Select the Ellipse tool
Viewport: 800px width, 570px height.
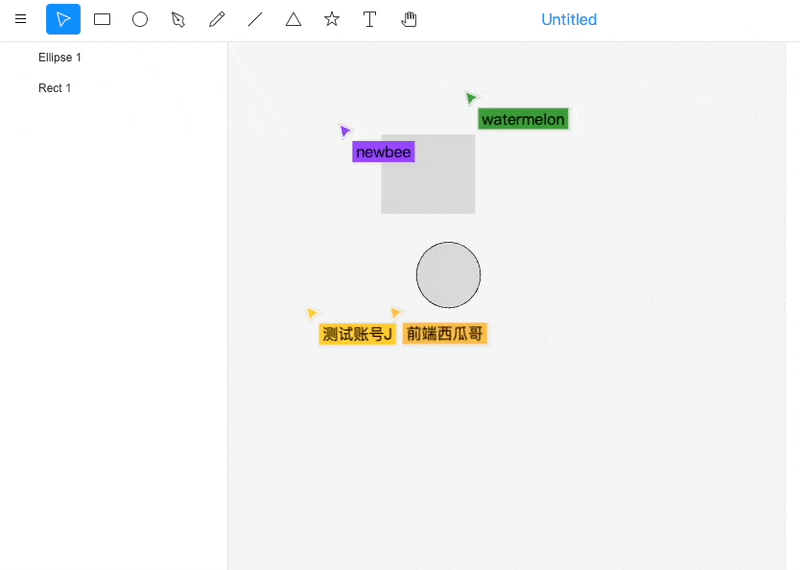point(140,19)
